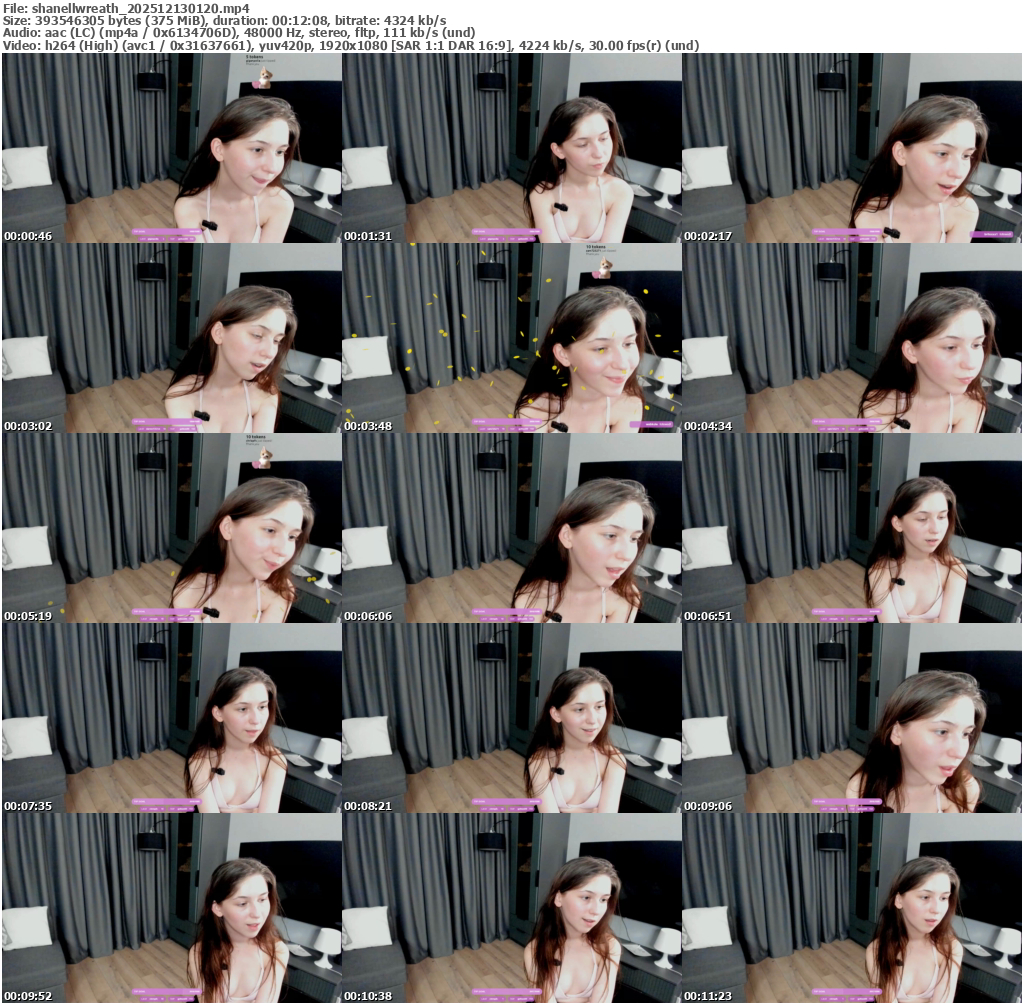
Task: View the thumbnail frame at 00:09:06
Action: coord(852,718)
